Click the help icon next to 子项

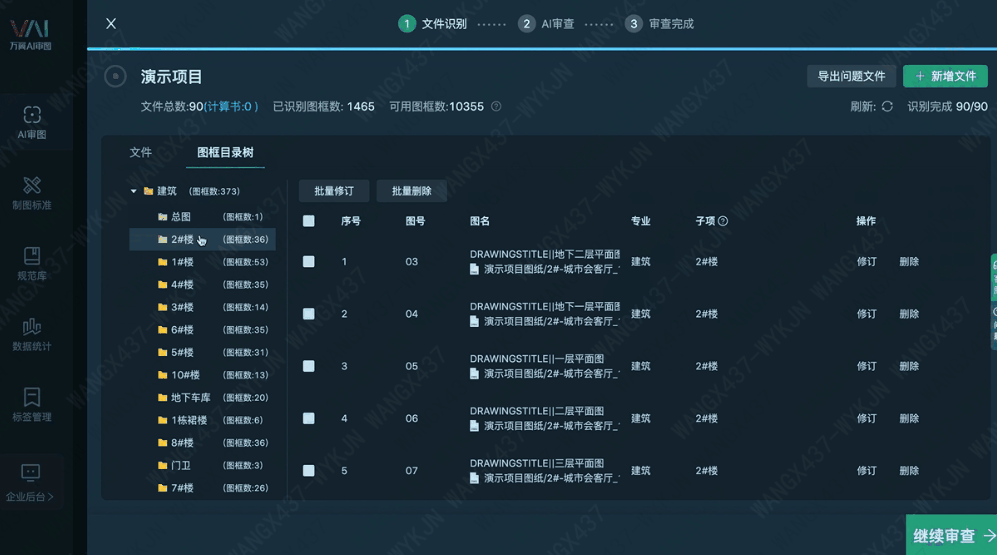click(723, 221)
